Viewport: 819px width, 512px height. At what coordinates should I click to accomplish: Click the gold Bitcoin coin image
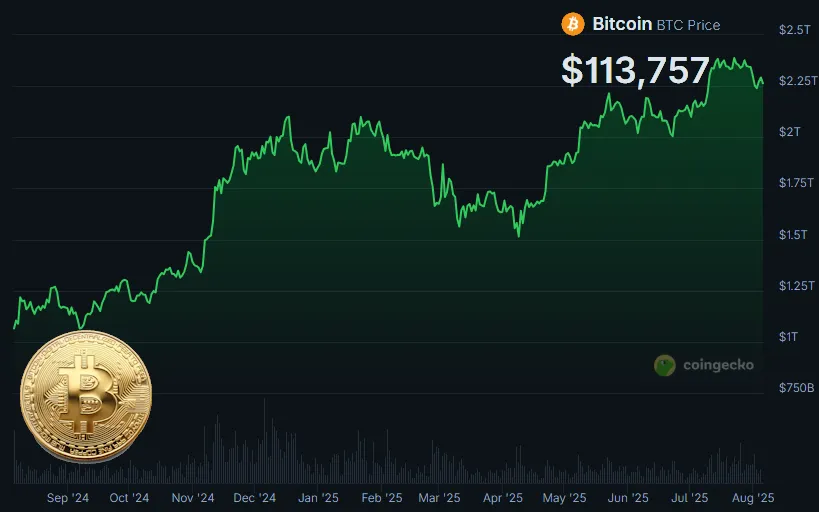click(x=86, y=397)
